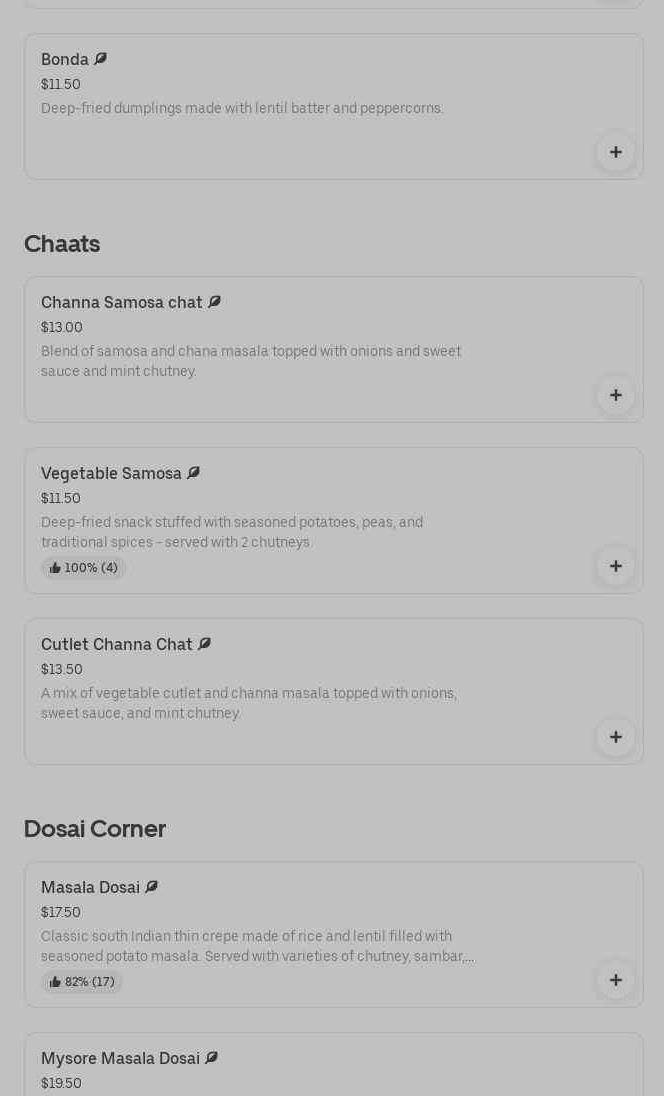664x1096 pixels.
Task: Add Masala Dosai to cart
Action: click(615, 980)
